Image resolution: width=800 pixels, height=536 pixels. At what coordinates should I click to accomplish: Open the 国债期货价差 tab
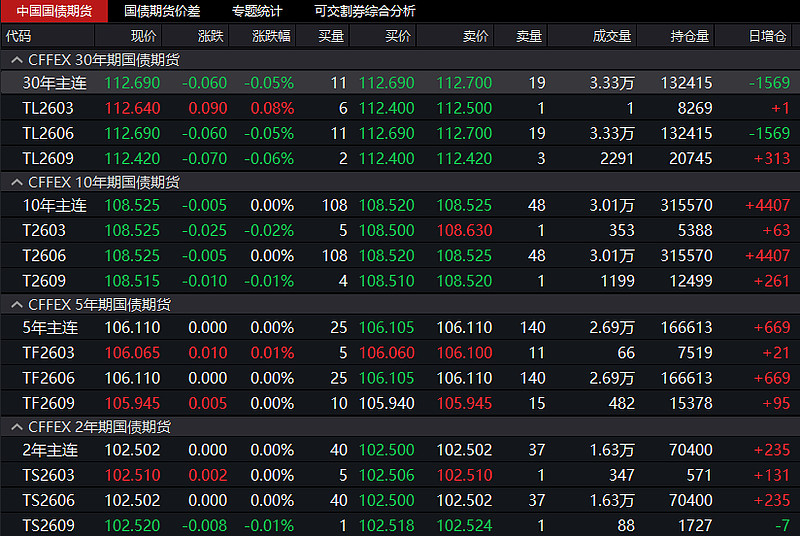pos(162,11)
